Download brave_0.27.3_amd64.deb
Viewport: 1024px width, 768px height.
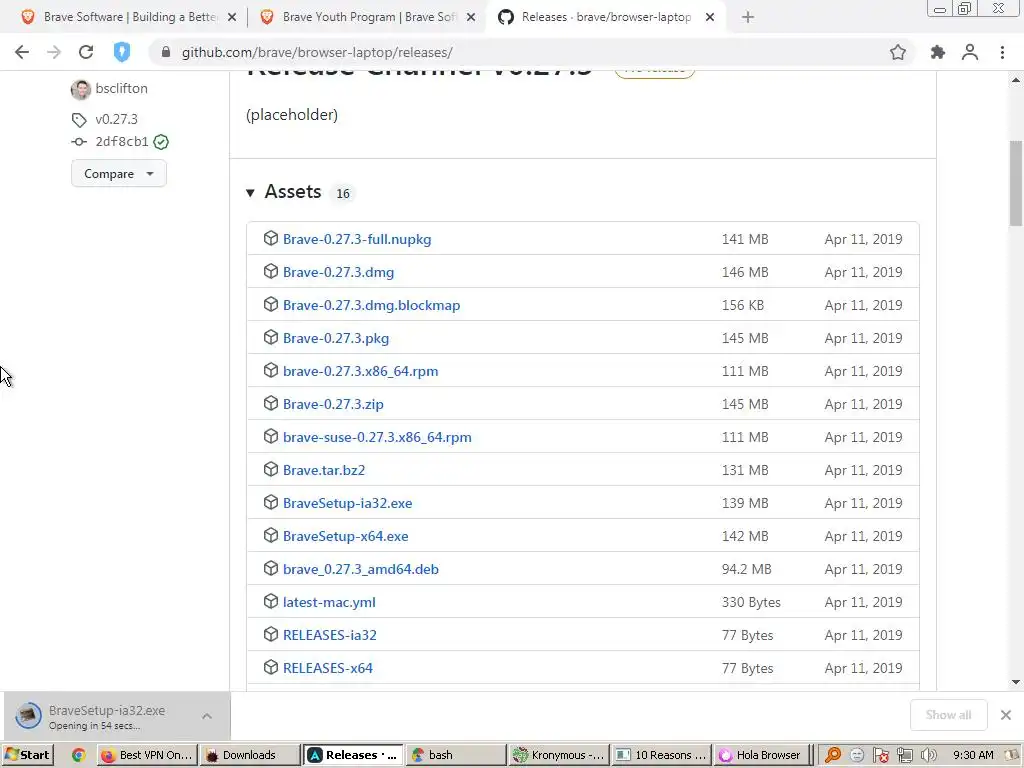pos(360,569)
